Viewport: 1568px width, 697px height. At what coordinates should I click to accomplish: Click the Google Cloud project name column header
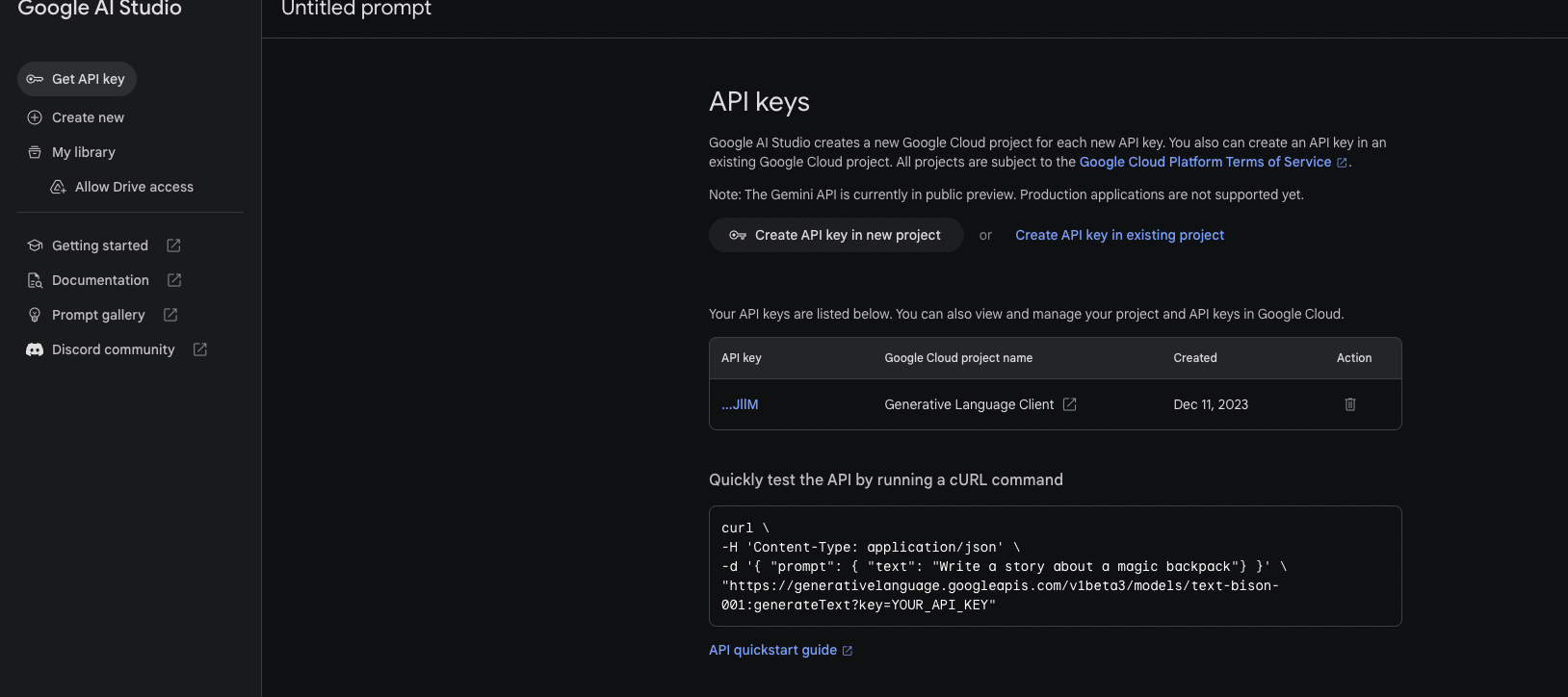pyautogui.click(x=958, y=358)
